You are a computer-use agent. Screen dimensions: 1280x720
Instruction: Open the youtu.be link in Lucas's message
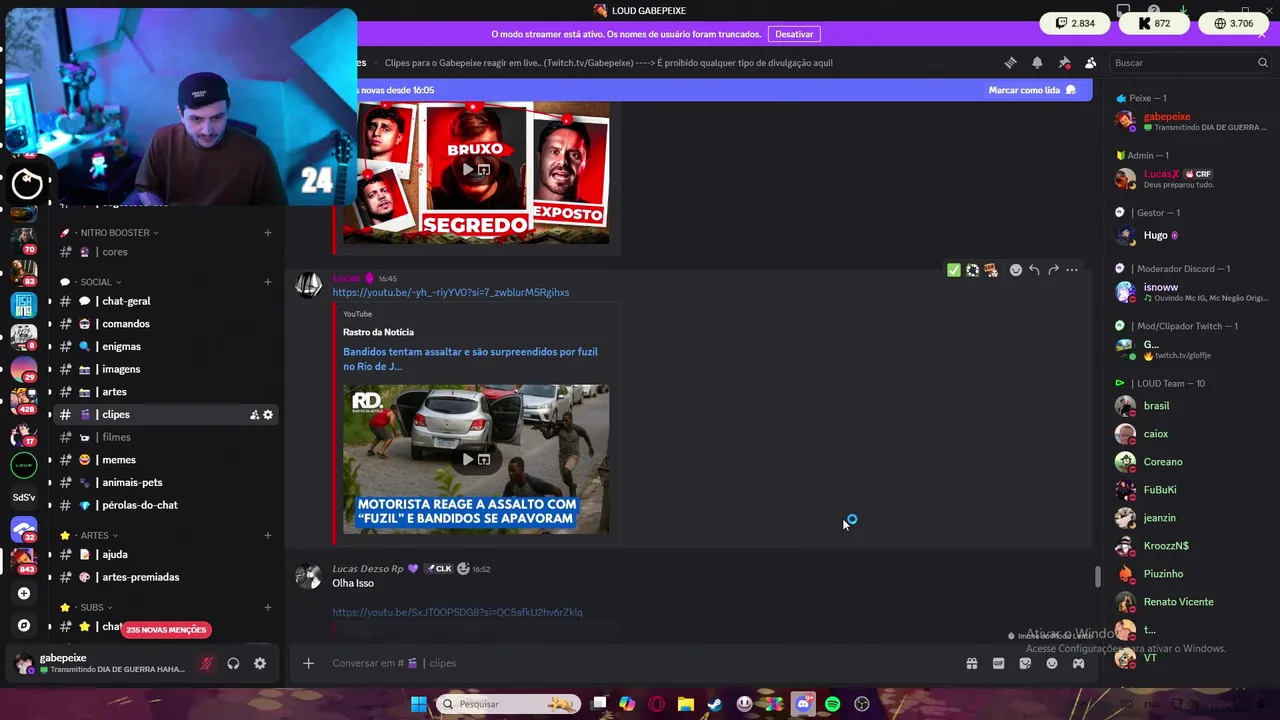pyautogui.click(x=450, y=293)
